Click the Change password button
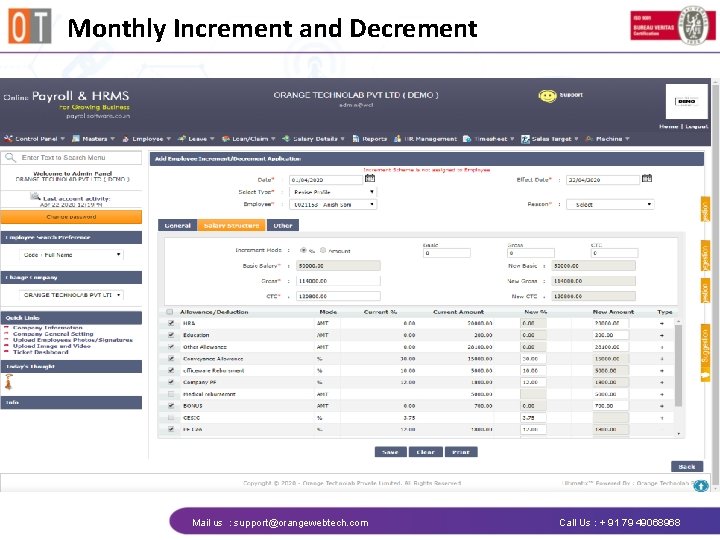The width and height of the screenshot is (720, 540). (71, 217)
